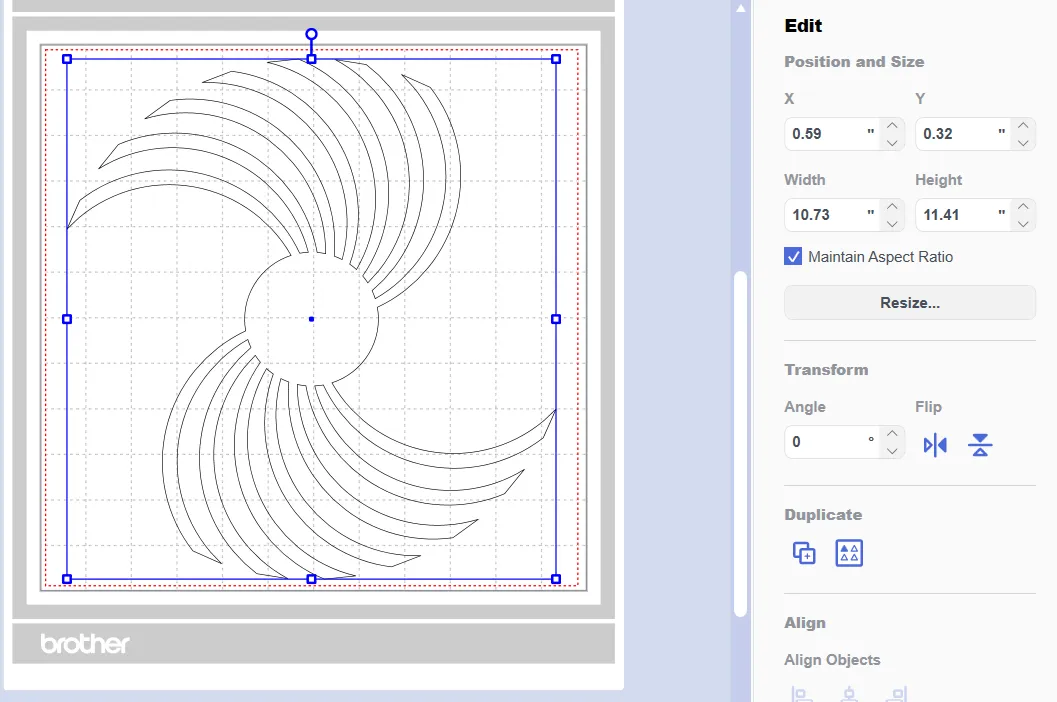Image resolution: width=1057 pixels, height=702 pixels.
Task: Click the canvas vertical scrollbar thumb
Action: (740, 440)
